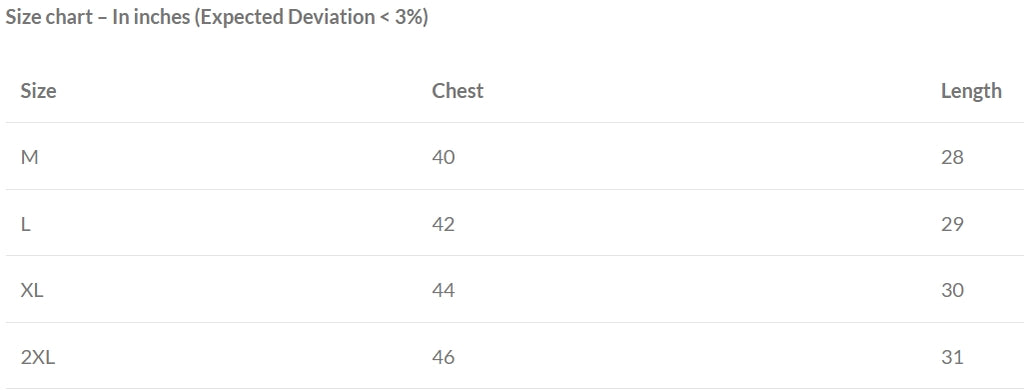Select the M size cell
This screenshot has width=1024, height=391.
point(29,157)
